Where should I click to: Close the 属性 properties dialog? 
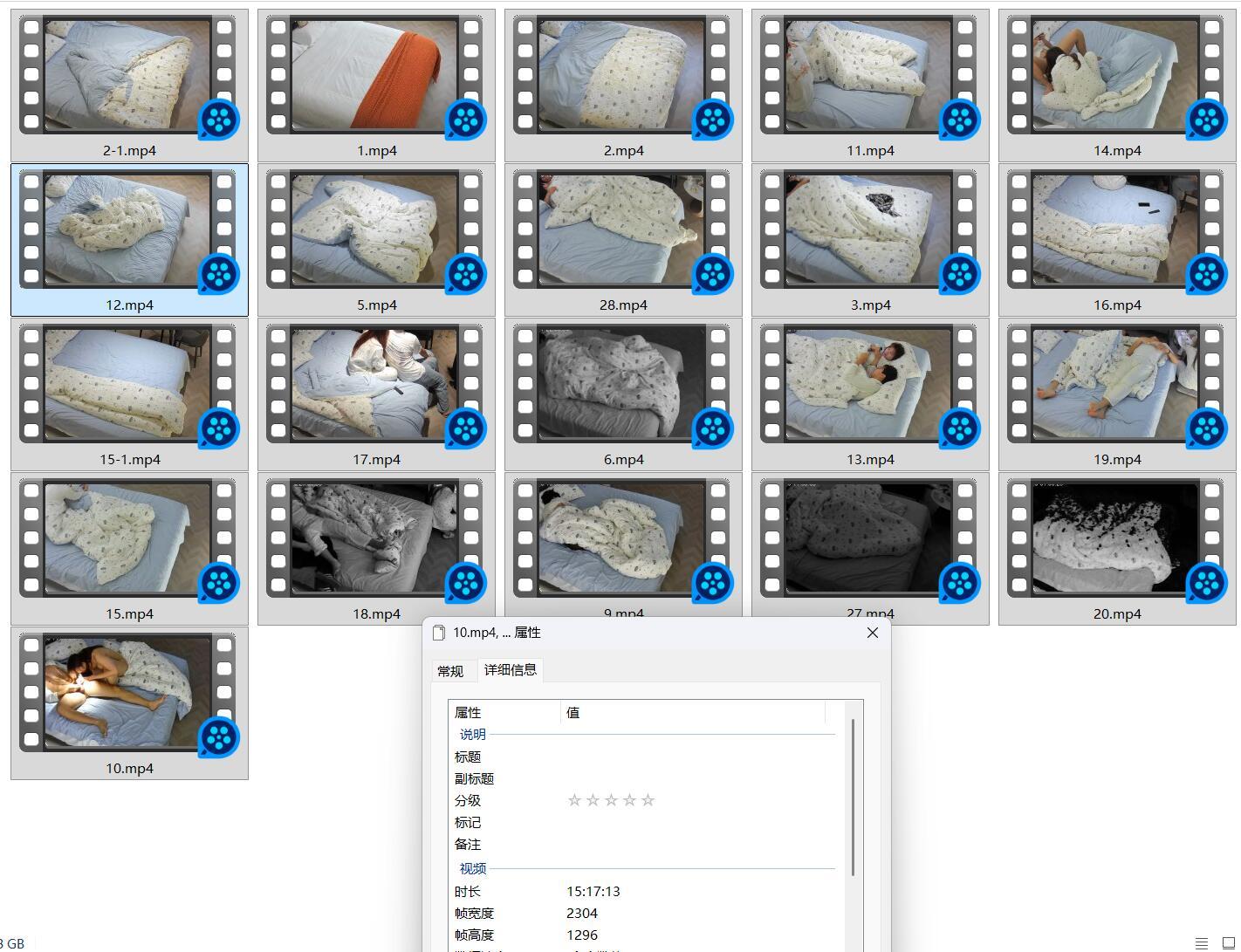872,633
